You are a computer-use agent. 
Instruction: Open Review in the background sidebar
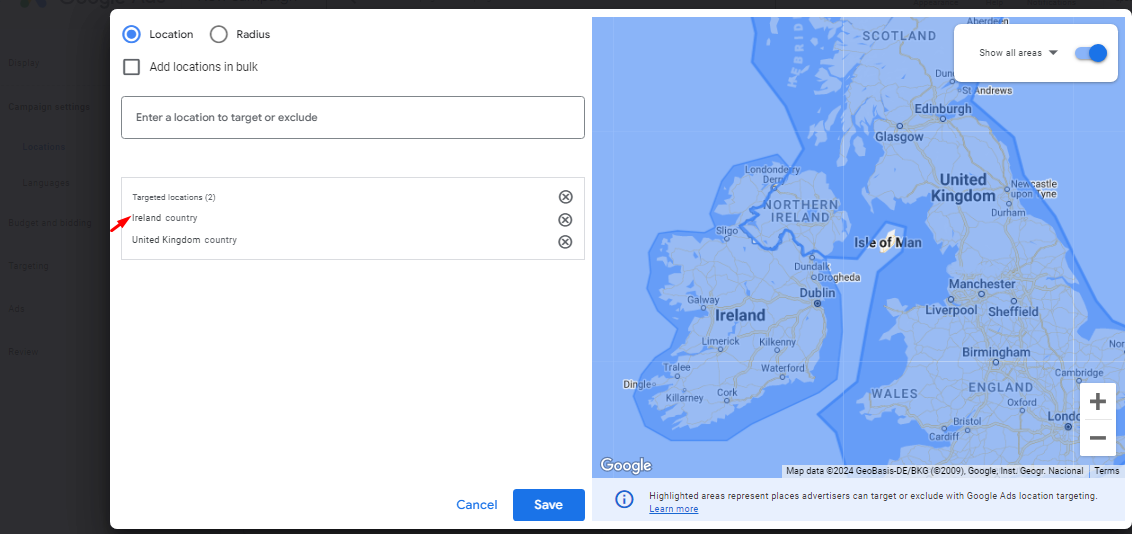[23, 351]
